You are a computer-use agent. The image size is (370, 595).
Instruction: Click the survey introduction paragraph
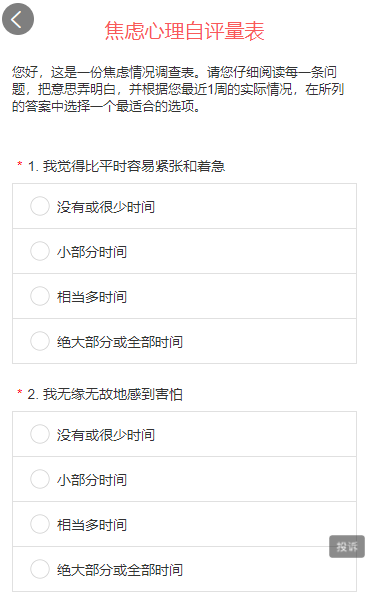tap(178, 89)
